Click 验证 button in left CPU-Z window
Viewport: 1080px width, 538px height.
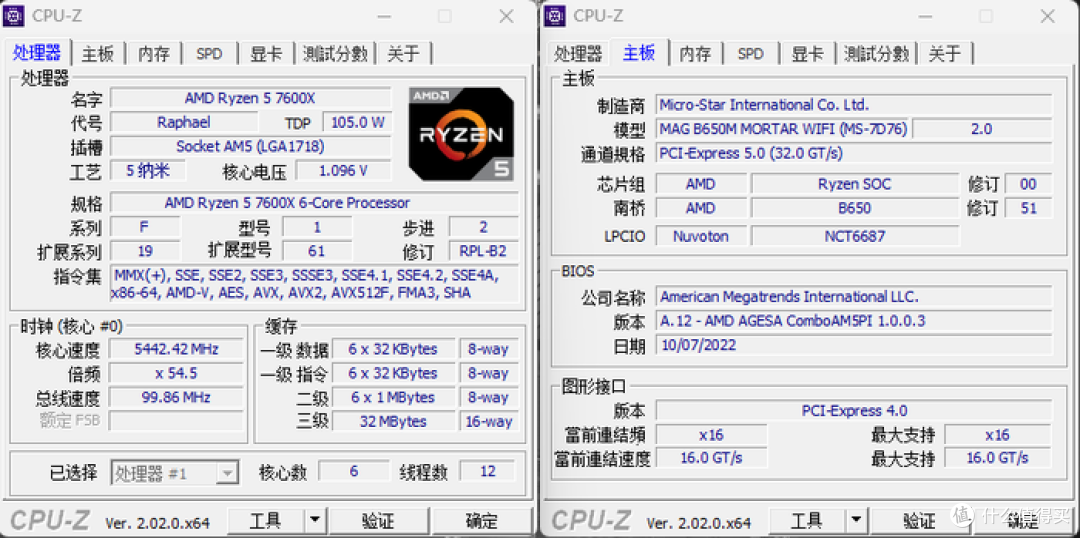coord(378,521)
